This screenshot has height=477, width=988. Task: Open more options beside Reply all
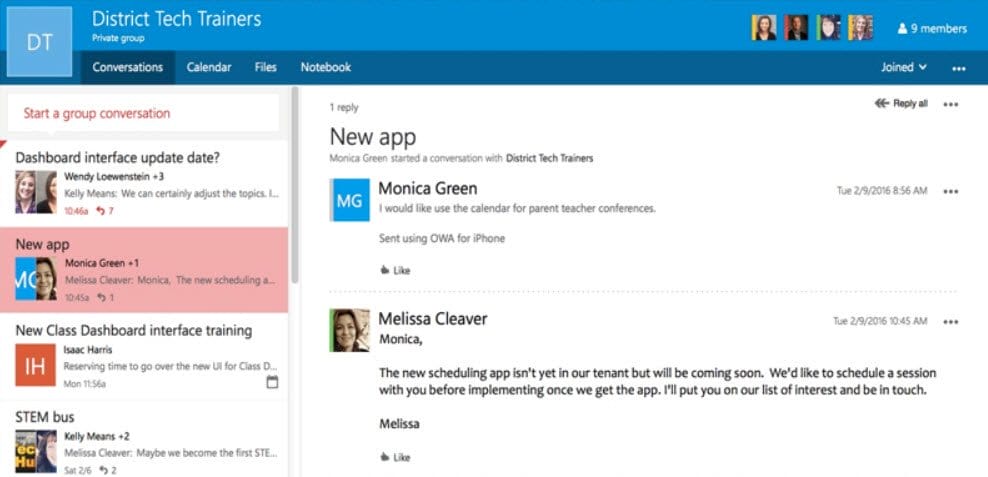[x=950, y=104]
